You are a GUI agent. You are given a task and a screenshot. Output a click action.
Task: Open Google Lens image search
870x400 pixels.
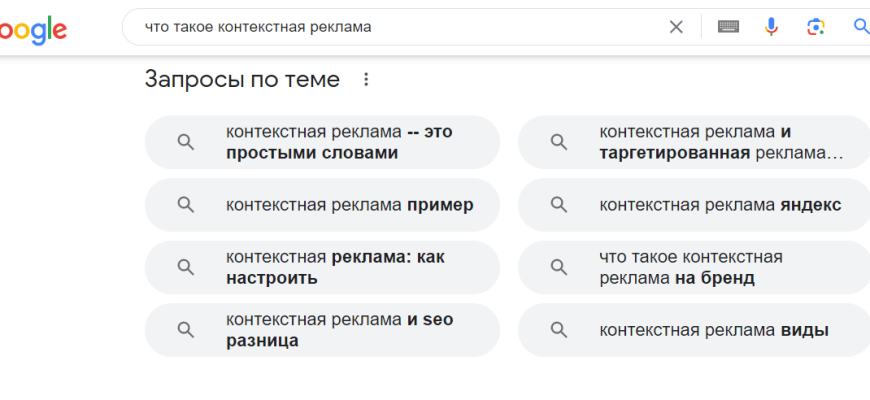816,27
